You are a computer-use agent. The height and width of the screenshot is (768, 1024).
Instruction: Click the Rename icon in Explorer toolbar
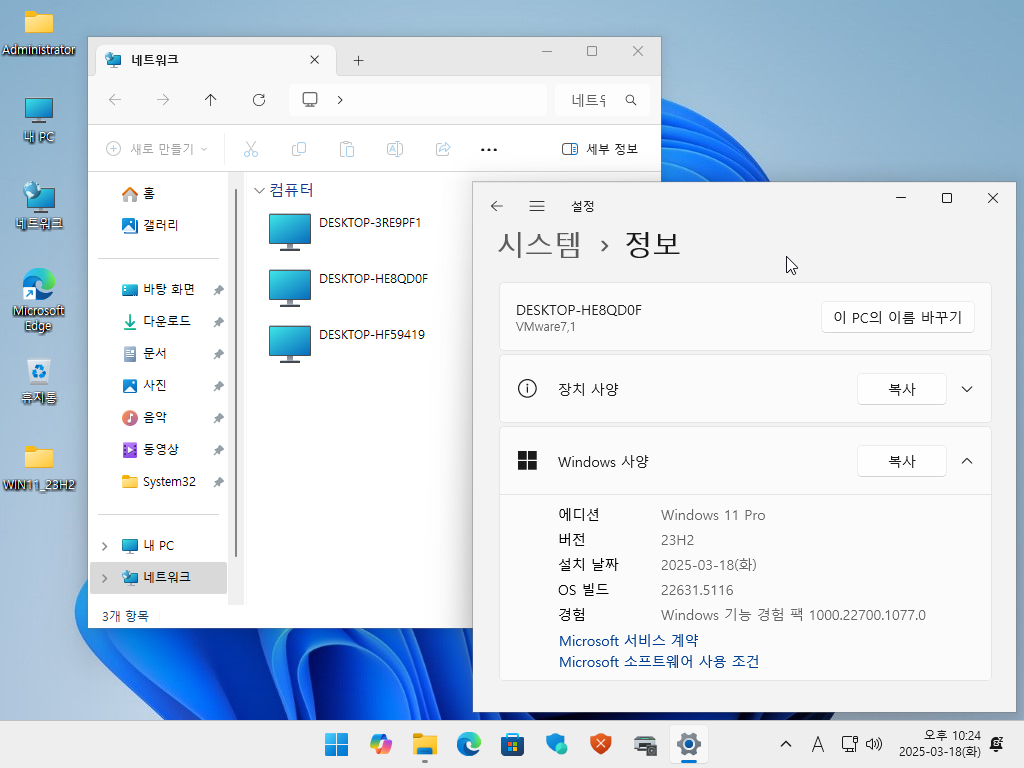point(395,150)
